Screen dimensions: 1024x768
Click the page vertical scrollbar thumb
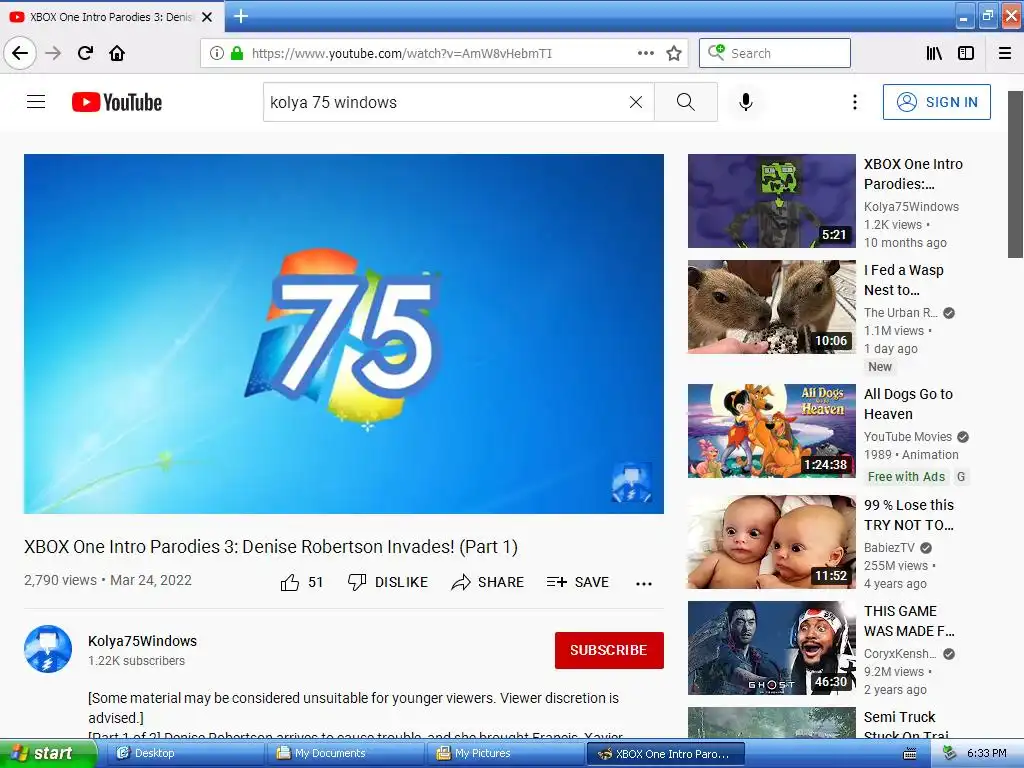tap(1015, 174)
